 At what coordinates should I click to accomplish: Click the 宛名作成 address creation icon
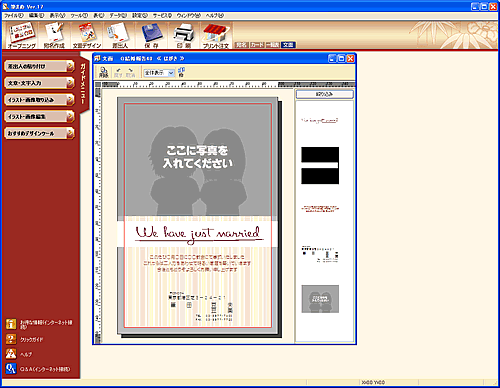54,35
